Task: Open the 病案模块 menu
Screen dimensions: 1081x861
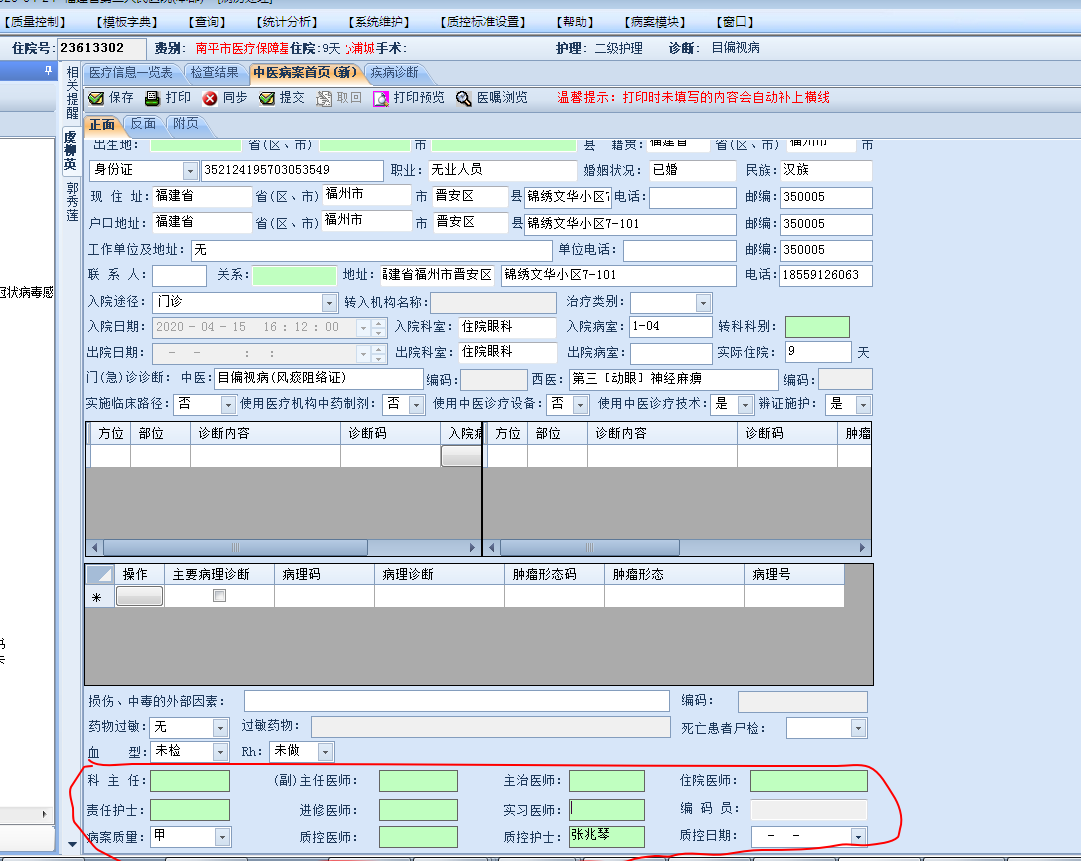Action: coord(655,22)
